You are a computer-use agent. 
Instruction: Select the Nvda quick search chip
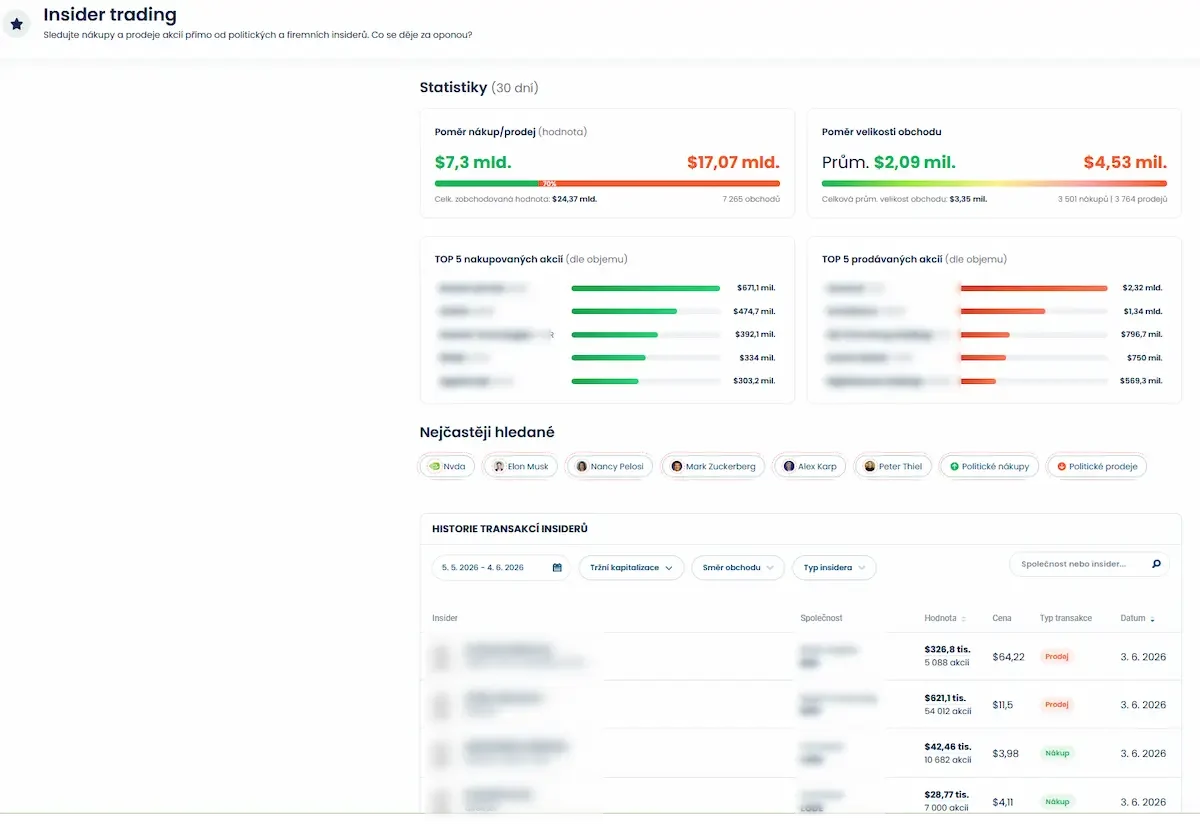click(x=446, y=466)
